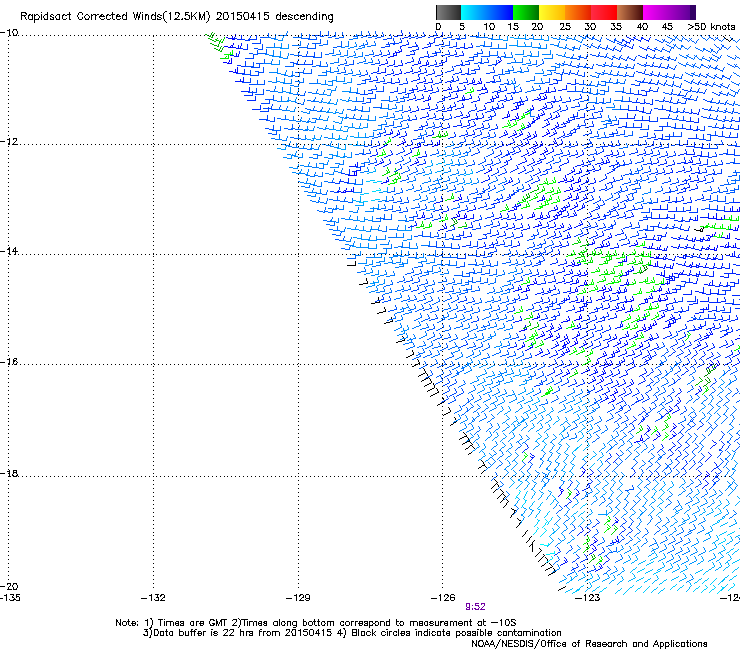Click the '-10' latitude axis label
740x650 pixels.
pyautogui.click(x=9, y=33)
